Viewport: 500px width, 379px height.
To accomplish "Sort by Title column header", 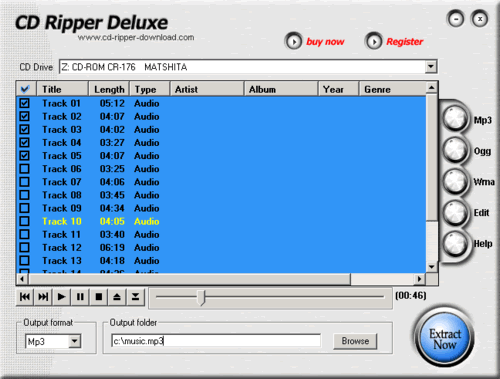I will pos(62,89).
